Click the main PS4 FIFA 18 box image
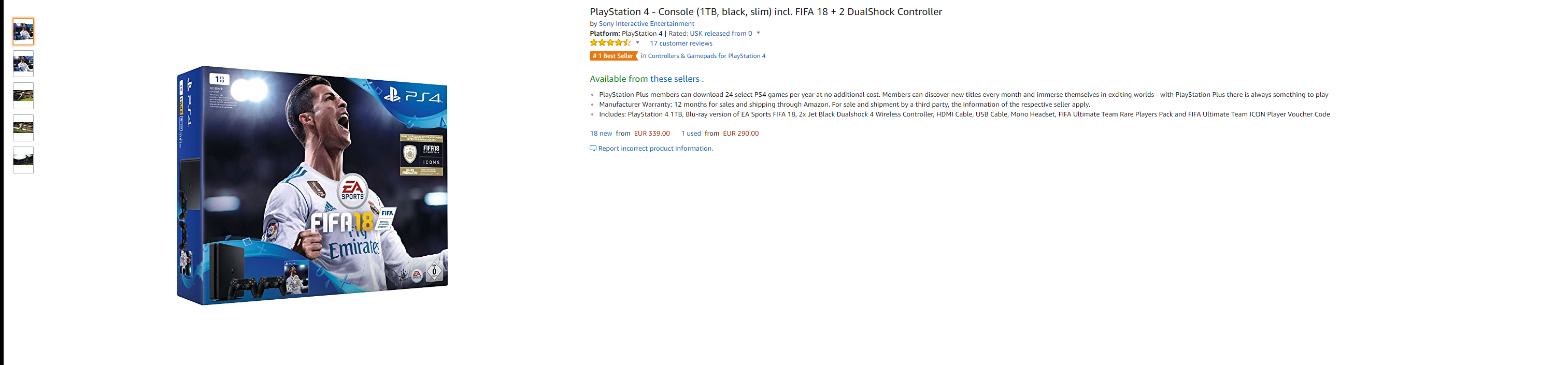 point(312,185)
